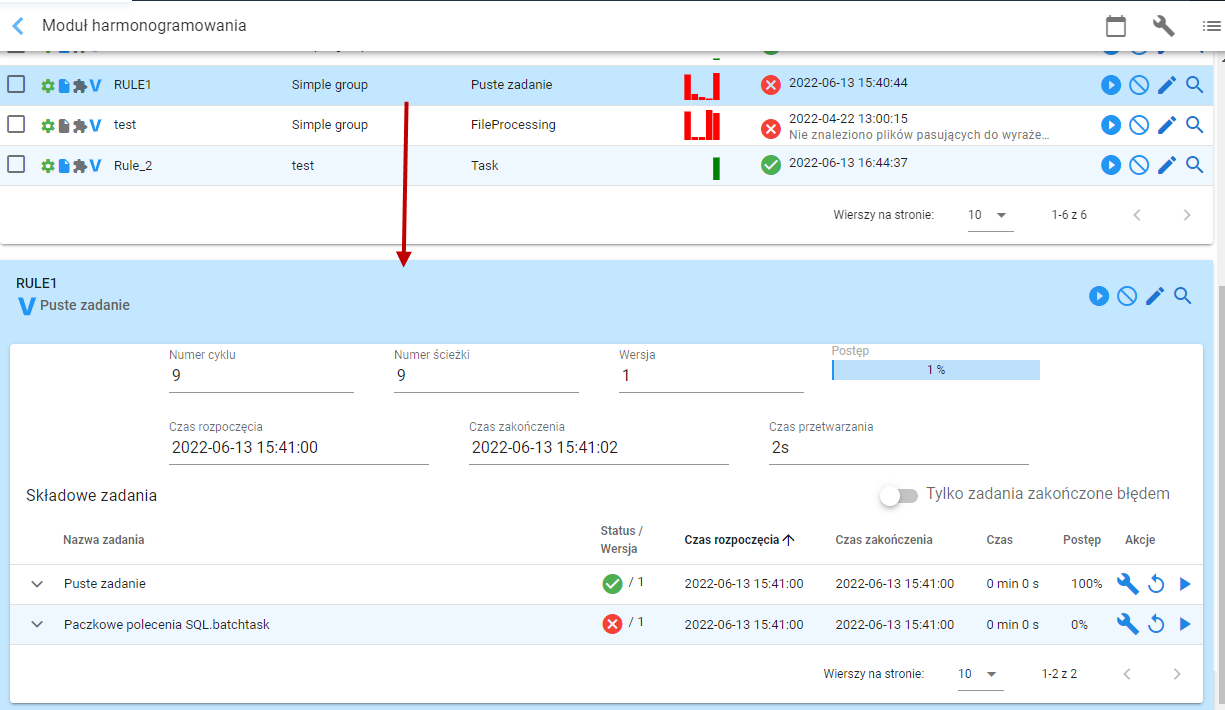Open Rule_2 details with magnifier icon
1225x710 pixels.
[1194, 165]
